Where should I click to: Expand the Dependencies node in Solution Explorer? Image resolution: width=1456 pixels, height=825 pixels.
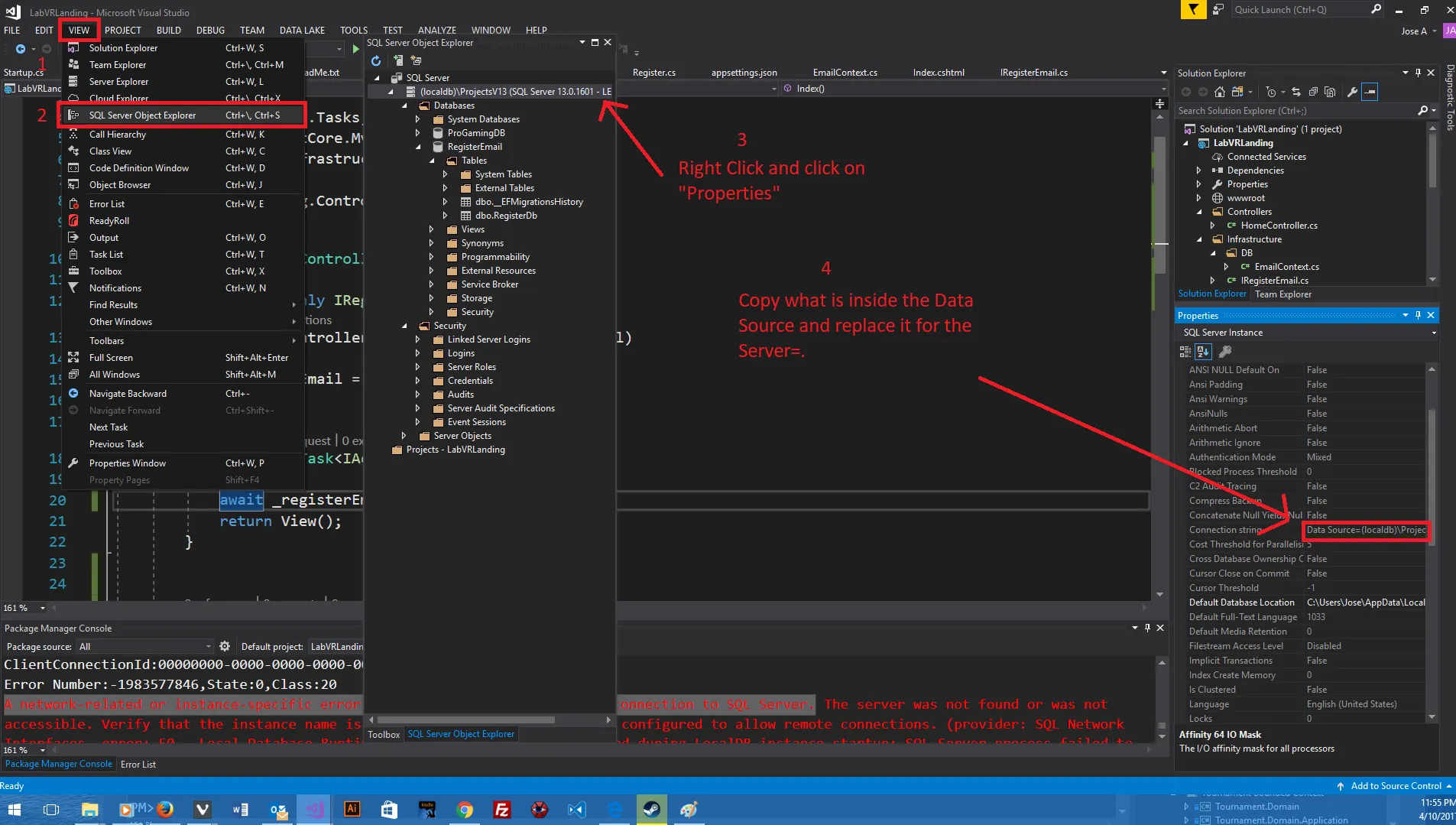pyautogui.click(x=1198, y=171)
